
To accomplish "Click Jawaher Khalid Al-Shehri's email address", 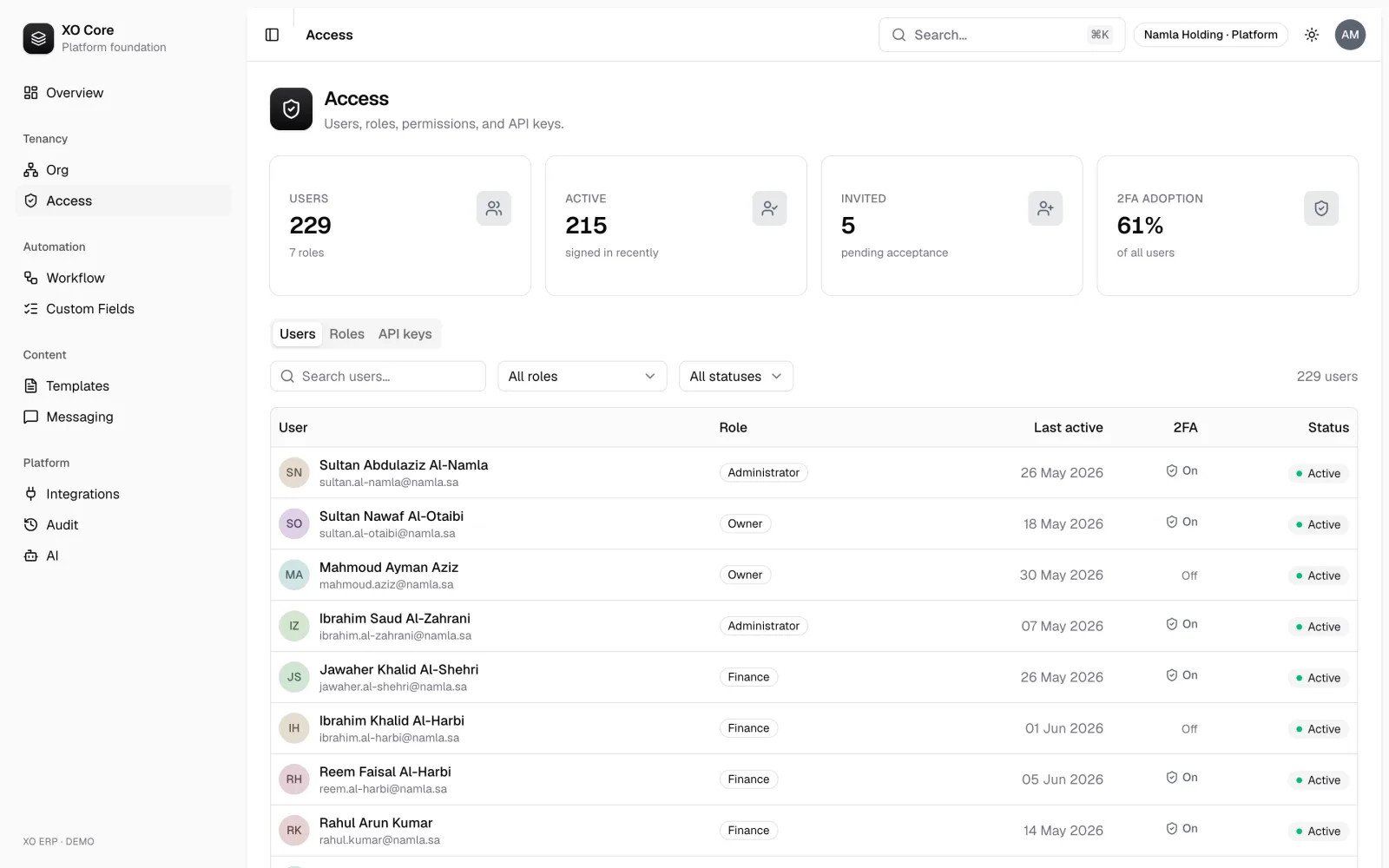I will tap(392, 687).
